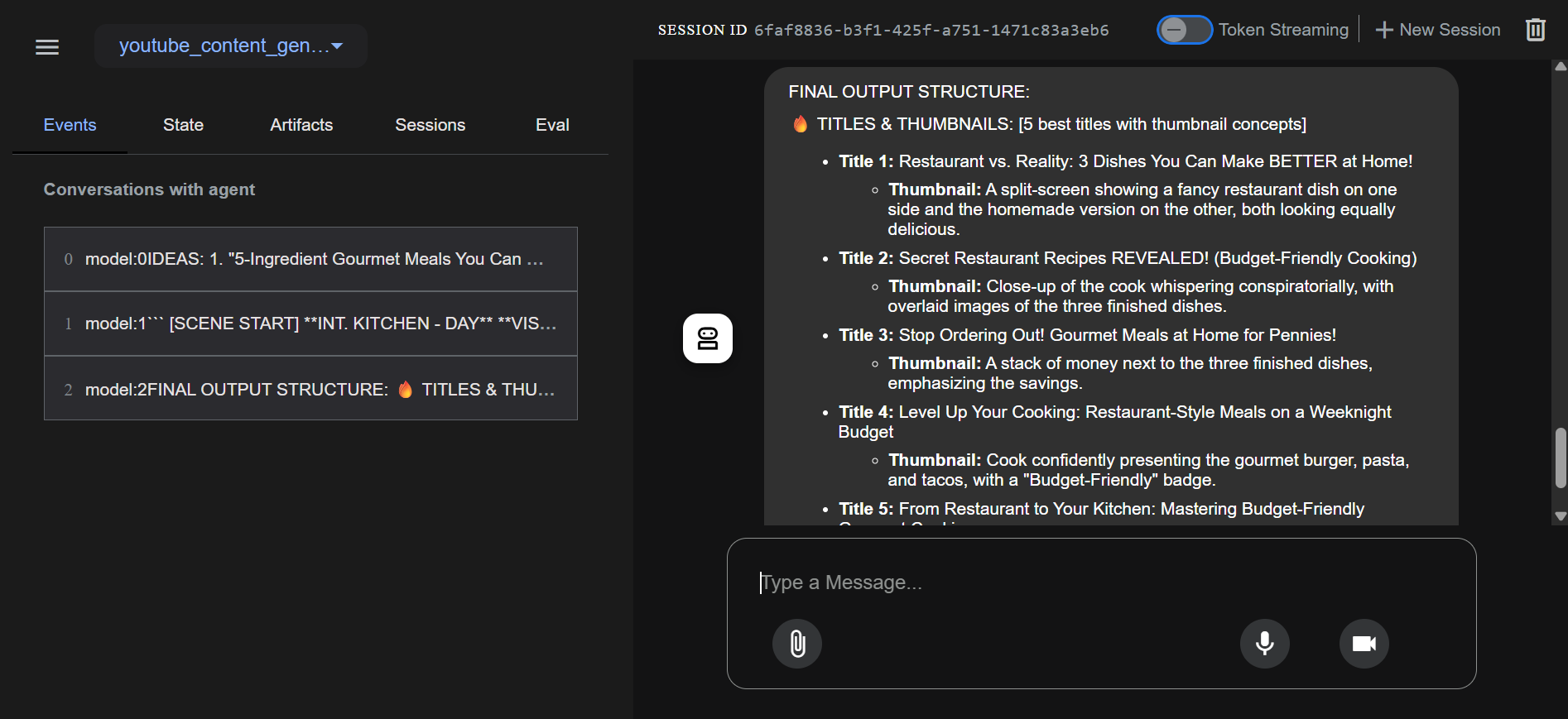Viewport: 1568px width, 719px height.
Task: Switch to the State tab
Action: pyautogui.click(x=183, y=125)
